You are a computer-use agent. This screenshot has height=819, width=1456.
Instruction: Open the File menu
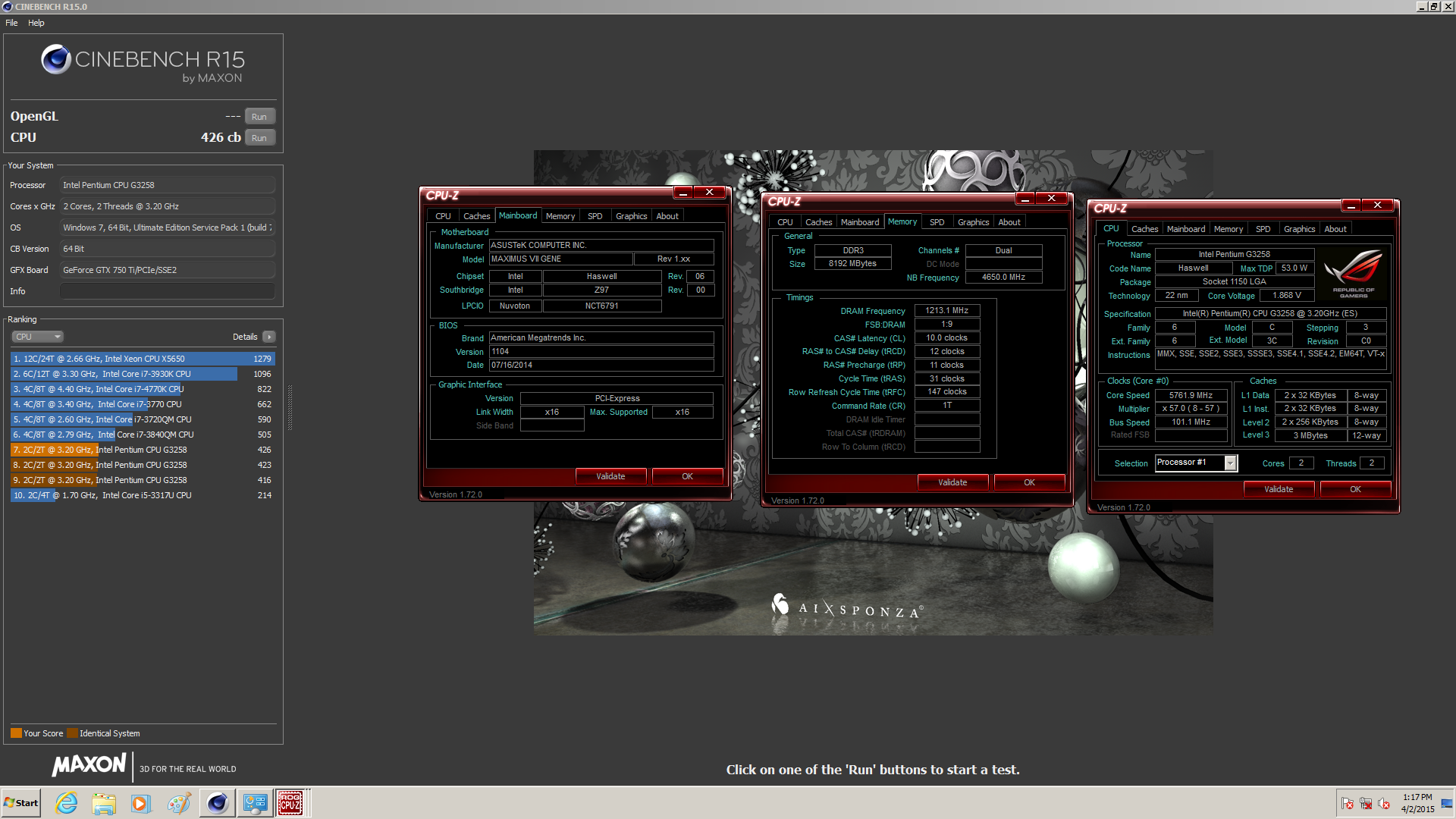(x=11, y=23)
